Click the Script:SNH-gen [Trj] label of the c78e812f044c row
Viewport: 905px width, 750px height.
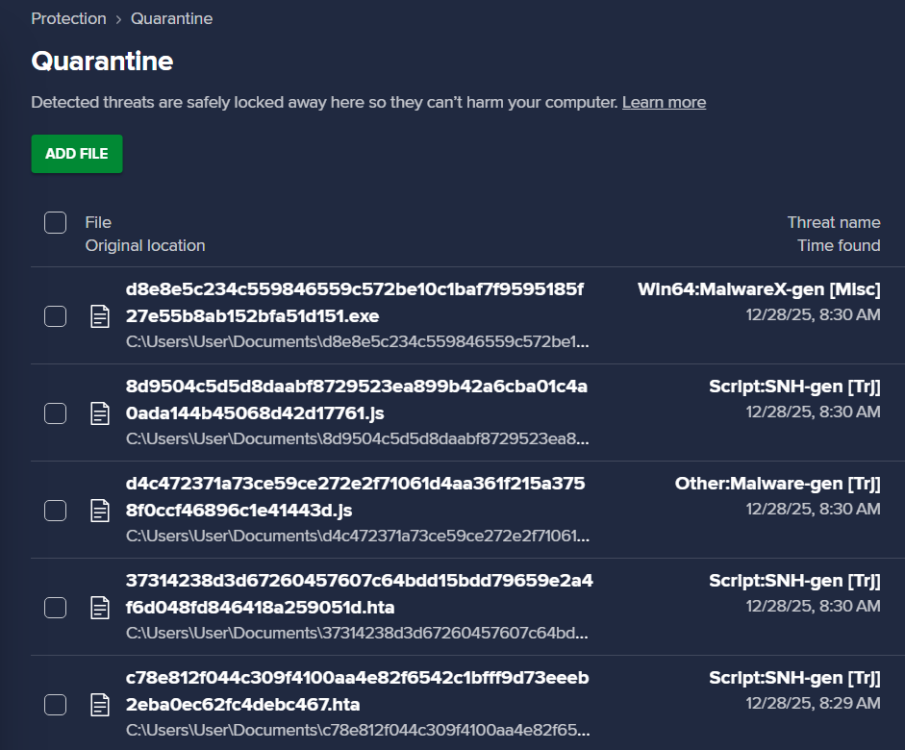pos(795,677)
